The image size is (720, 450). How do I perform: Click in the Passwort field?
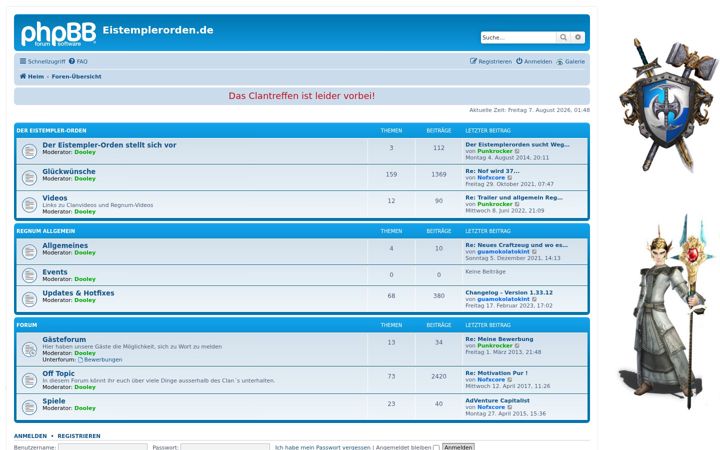[x=225, y=447]
